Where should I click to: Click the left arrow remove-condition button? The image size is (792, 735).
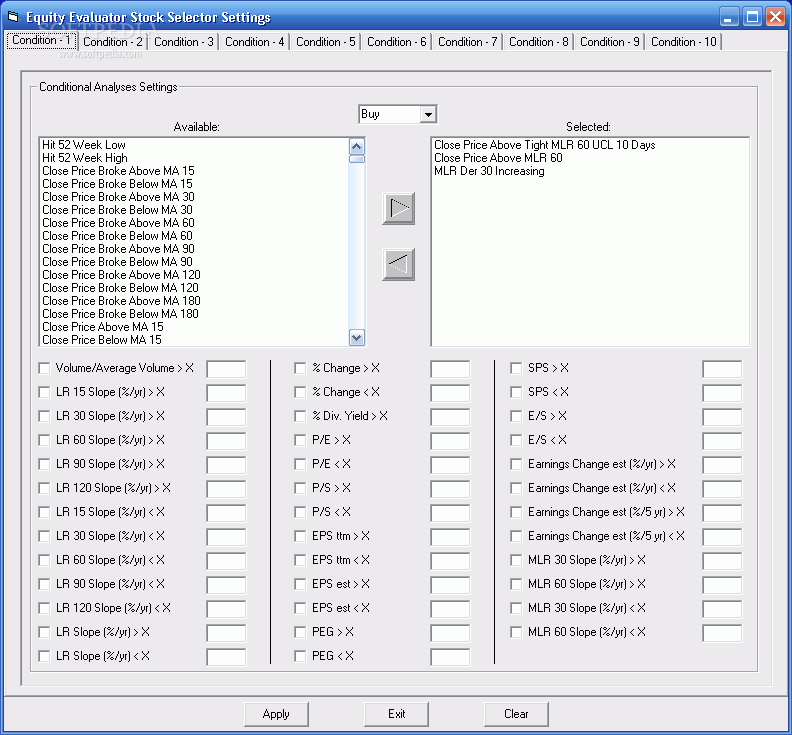pos(398,264)
